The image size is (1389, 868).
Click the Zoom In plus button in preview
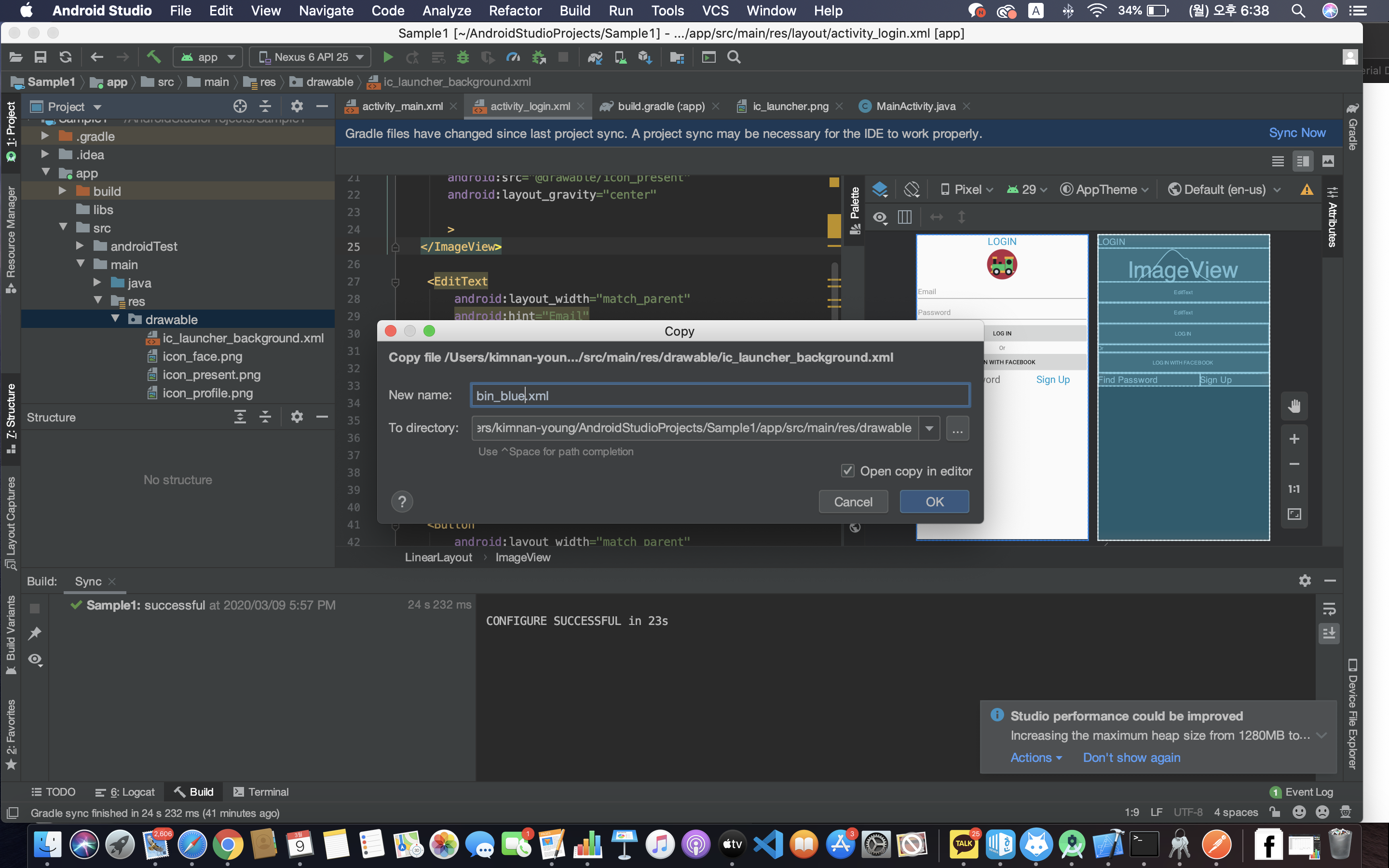1294,439
